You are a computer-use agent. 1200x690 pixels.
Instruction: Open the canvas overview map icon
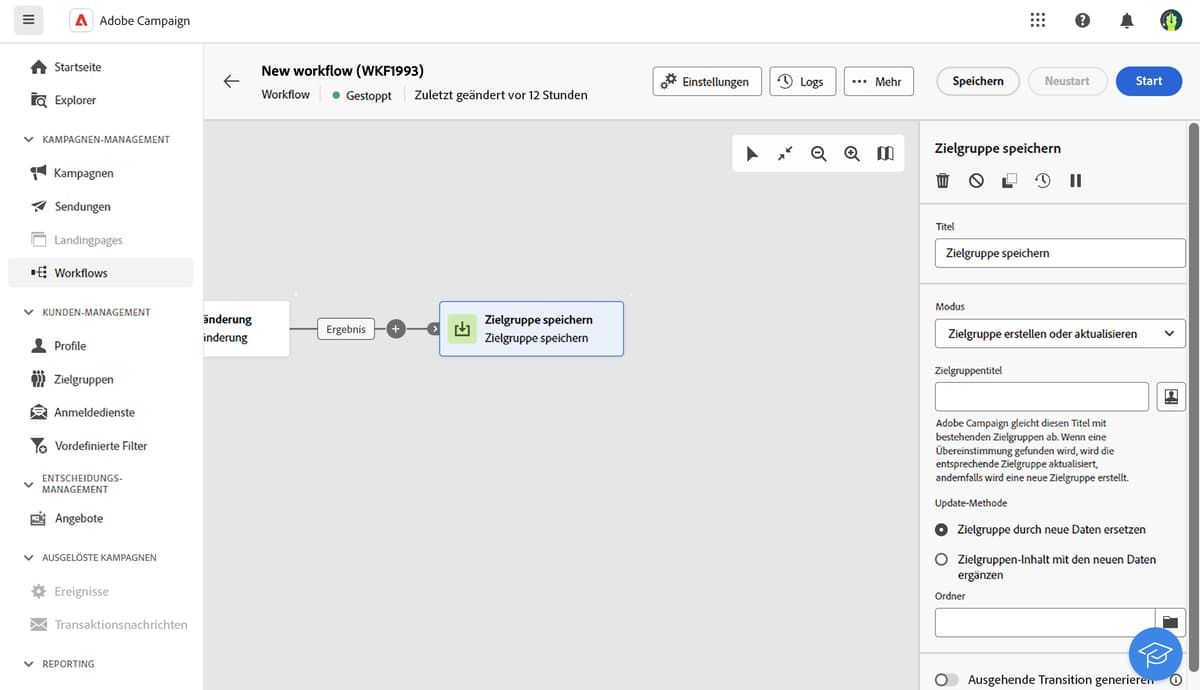pos(885,153)
